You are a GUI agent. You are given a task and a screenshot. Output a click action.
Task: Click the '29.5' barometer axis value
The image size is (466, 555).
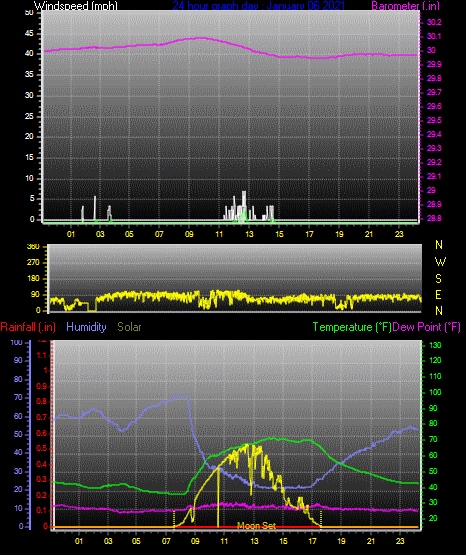click(434, 120)
